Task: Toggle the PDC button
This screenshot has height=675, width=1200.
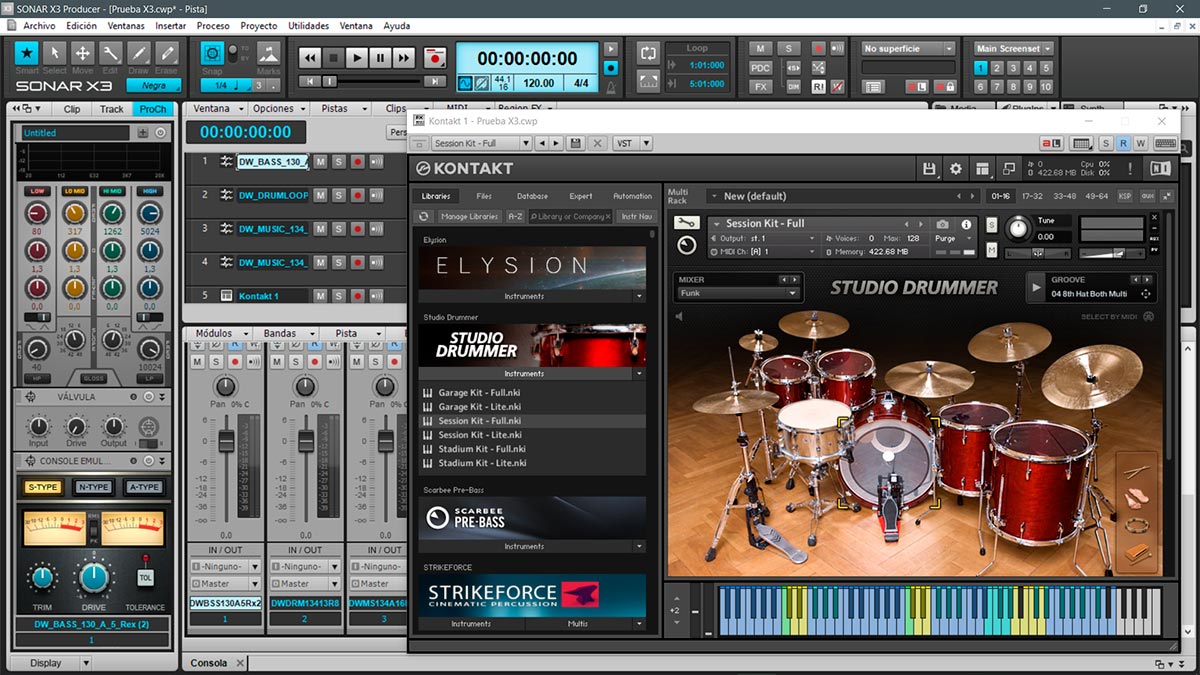Action: coord(761,68)
